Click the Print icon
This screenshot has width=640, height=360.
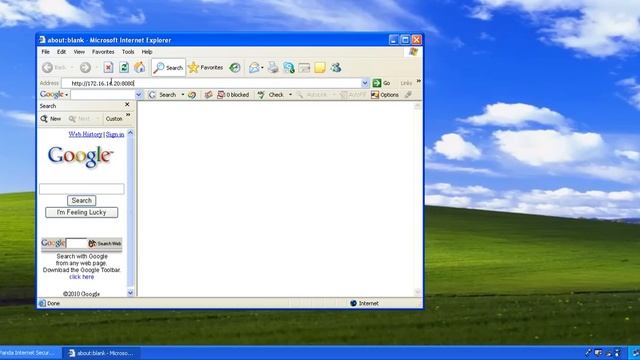273,68
